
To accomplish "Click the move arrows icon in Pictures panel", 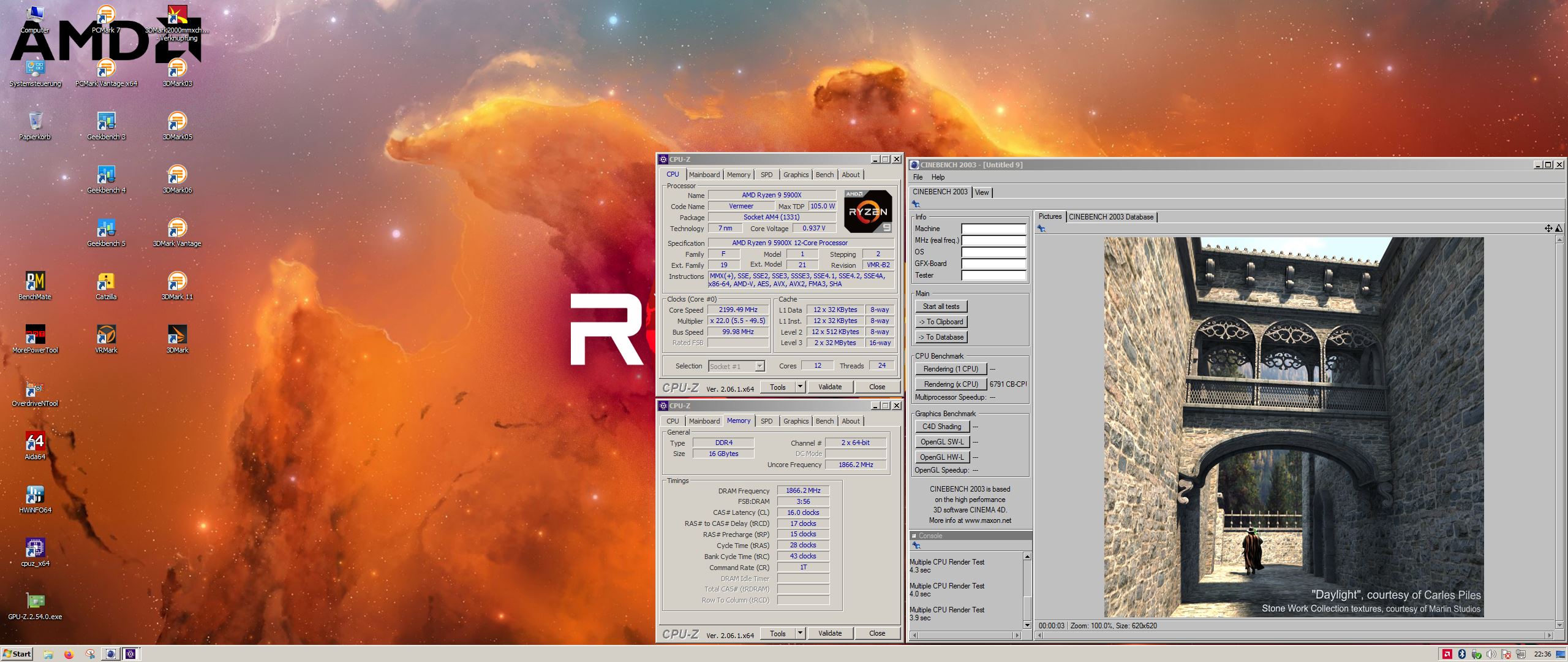I will point(1548,228).
